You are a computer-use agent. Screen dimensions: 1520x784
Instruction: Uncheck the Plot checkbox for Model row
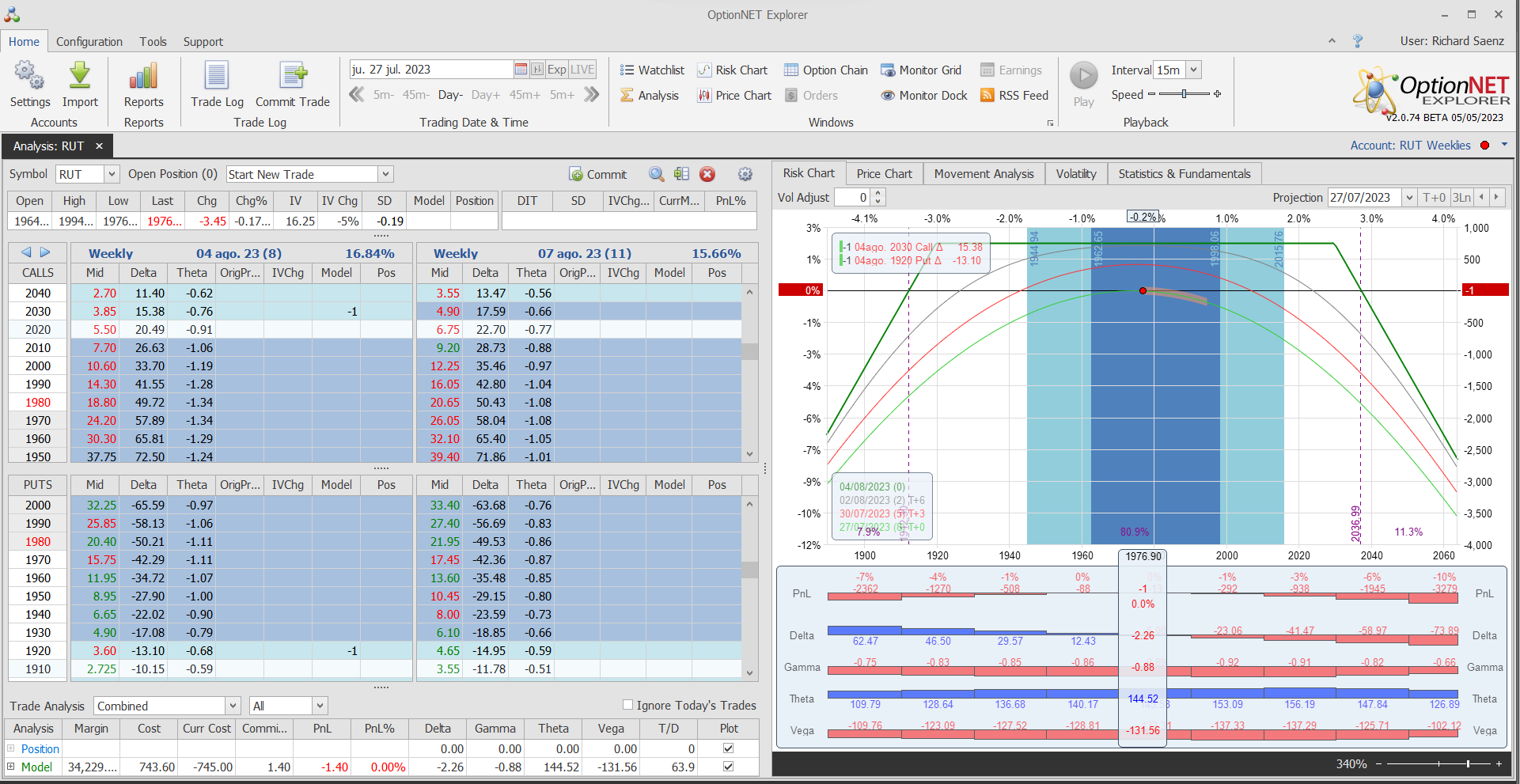tap(728, 767)
